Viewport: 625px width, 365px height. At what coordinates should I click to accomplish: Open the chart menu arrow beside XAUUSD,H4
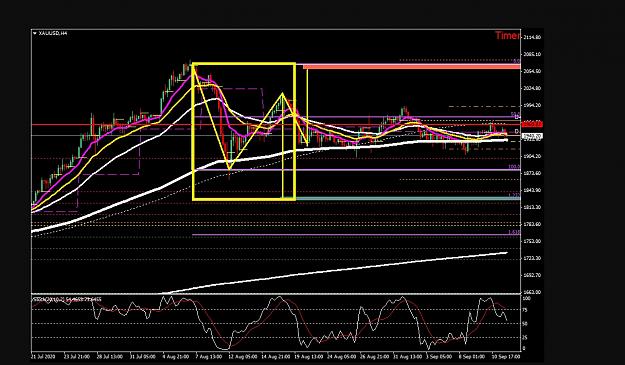pos(35,33)
